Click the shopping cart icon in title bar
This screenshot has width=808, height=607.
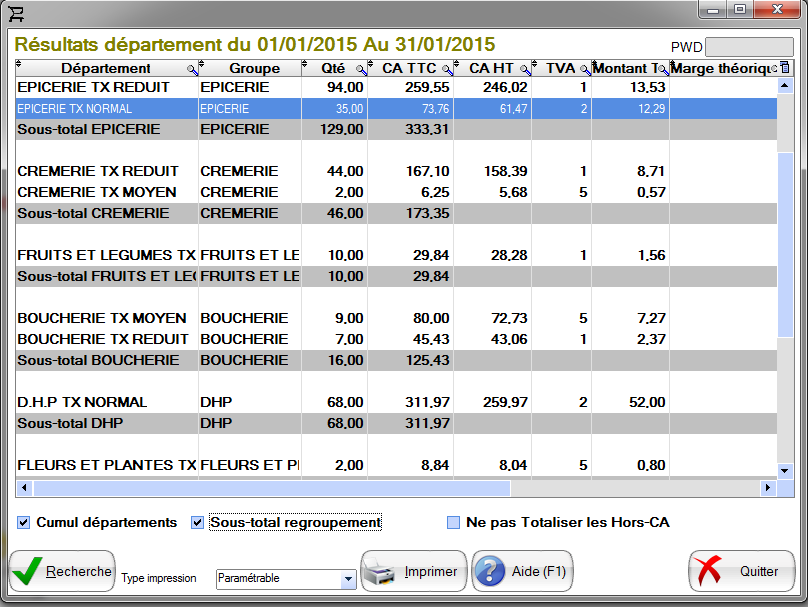[16, 12]
